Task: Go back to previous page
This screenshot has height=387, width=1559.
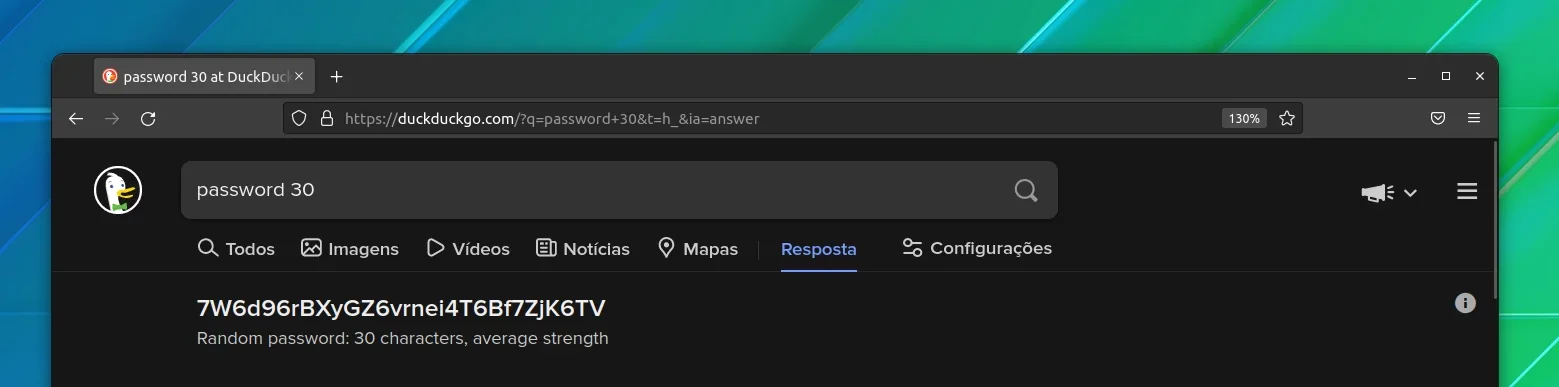Action: [76, 118]
